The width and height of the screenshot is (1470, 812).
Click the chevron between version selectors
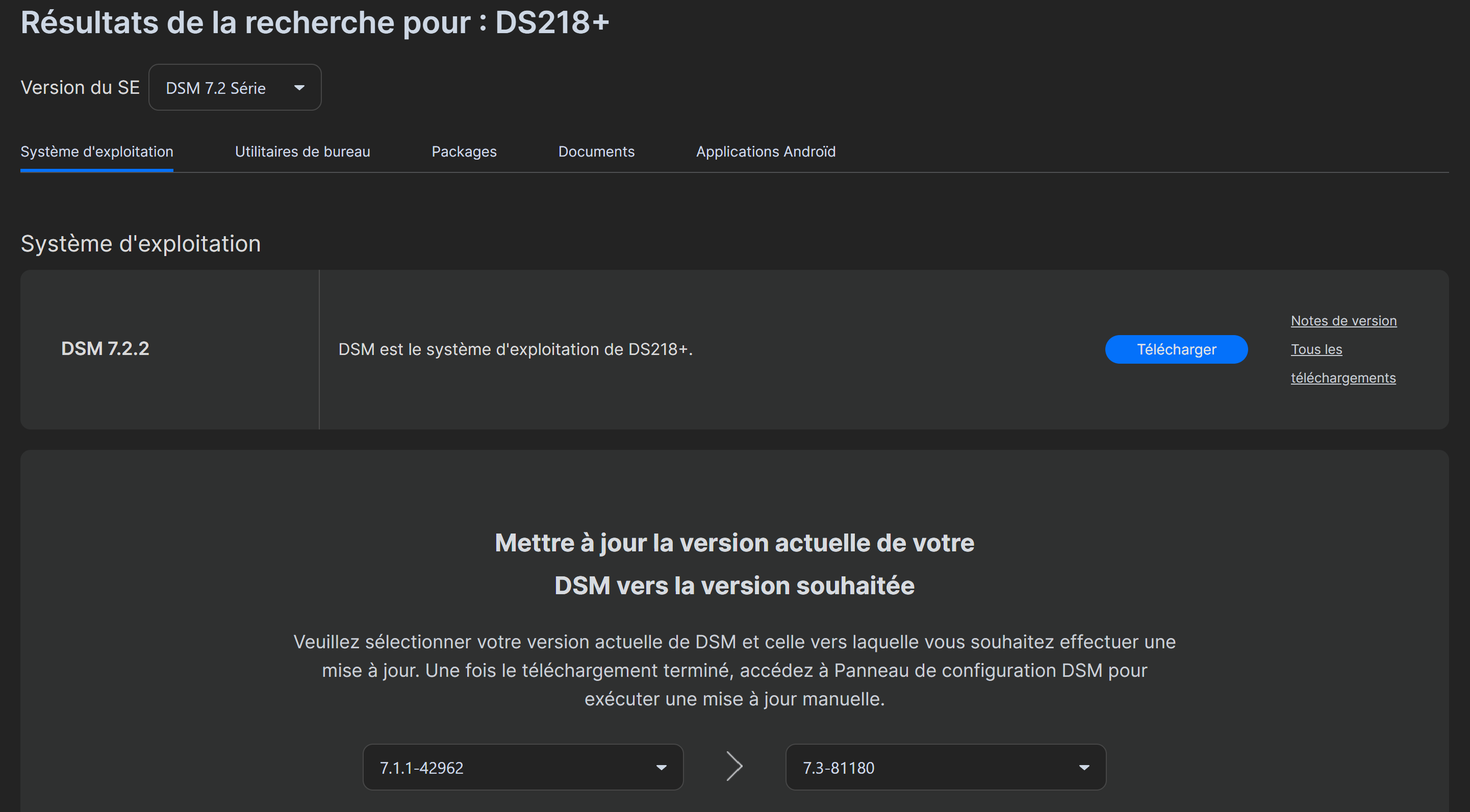click(734, 766)
